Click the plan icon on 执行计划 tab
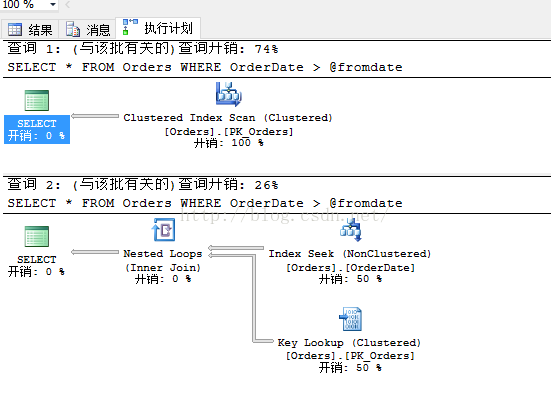Viewport: 551px width, 409px height. (130, 27)
